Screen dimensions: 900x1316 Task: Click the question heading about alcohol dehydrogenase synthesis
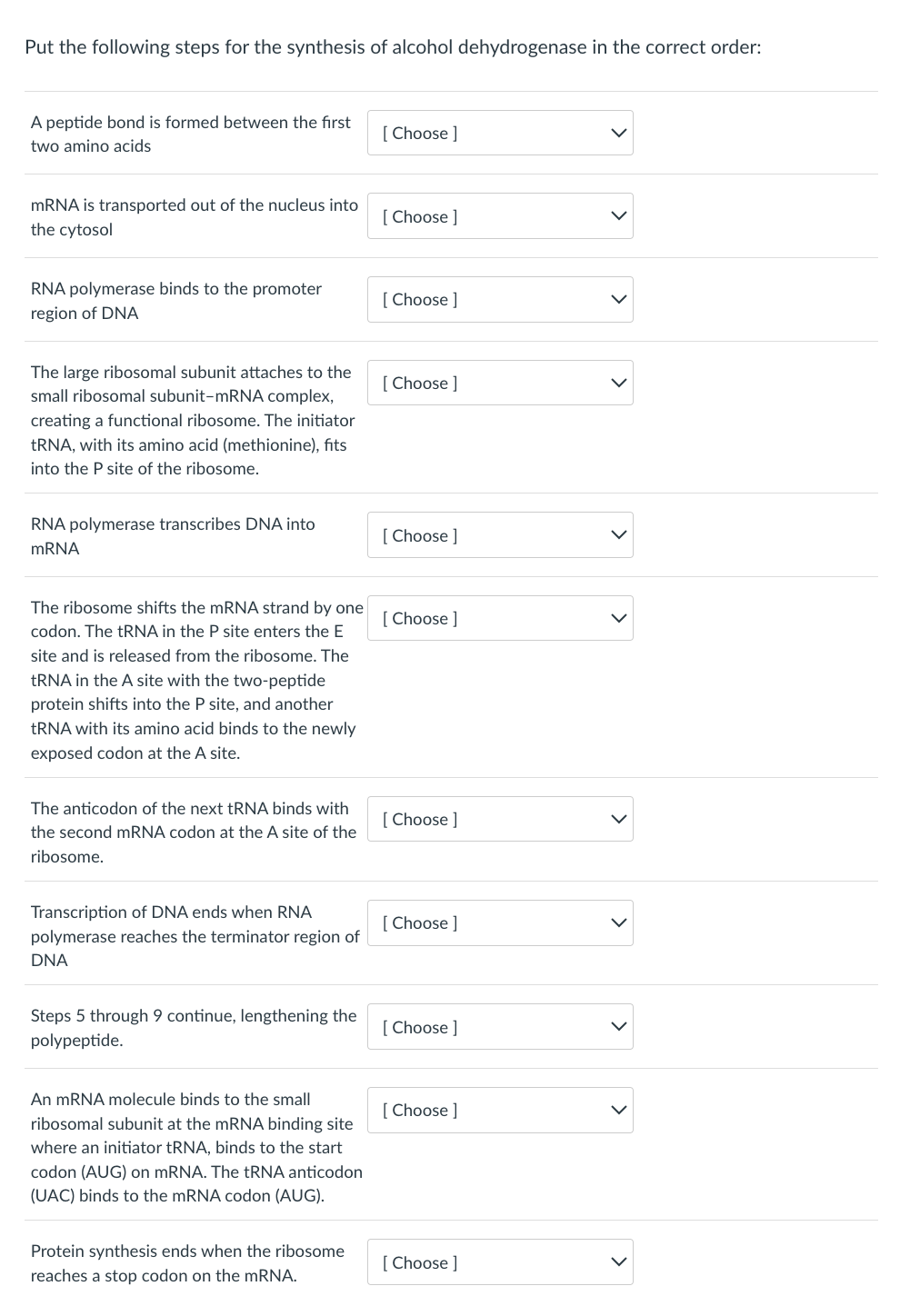[393, 47]
